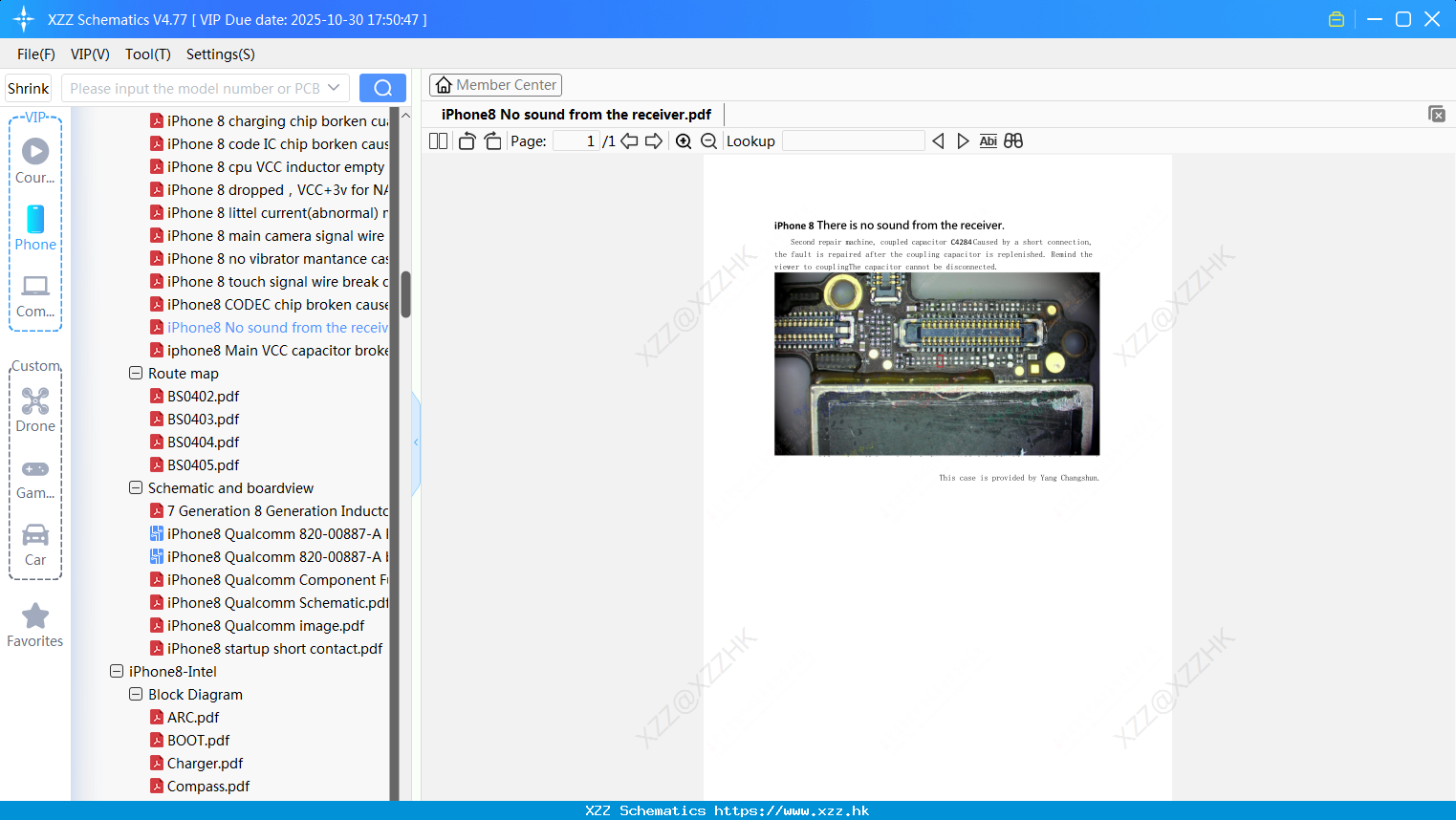The height and width of the screenshot is (820, 1456).
Task: Open iPhone 8 code IC chip borken file
Action: (270, 143)
